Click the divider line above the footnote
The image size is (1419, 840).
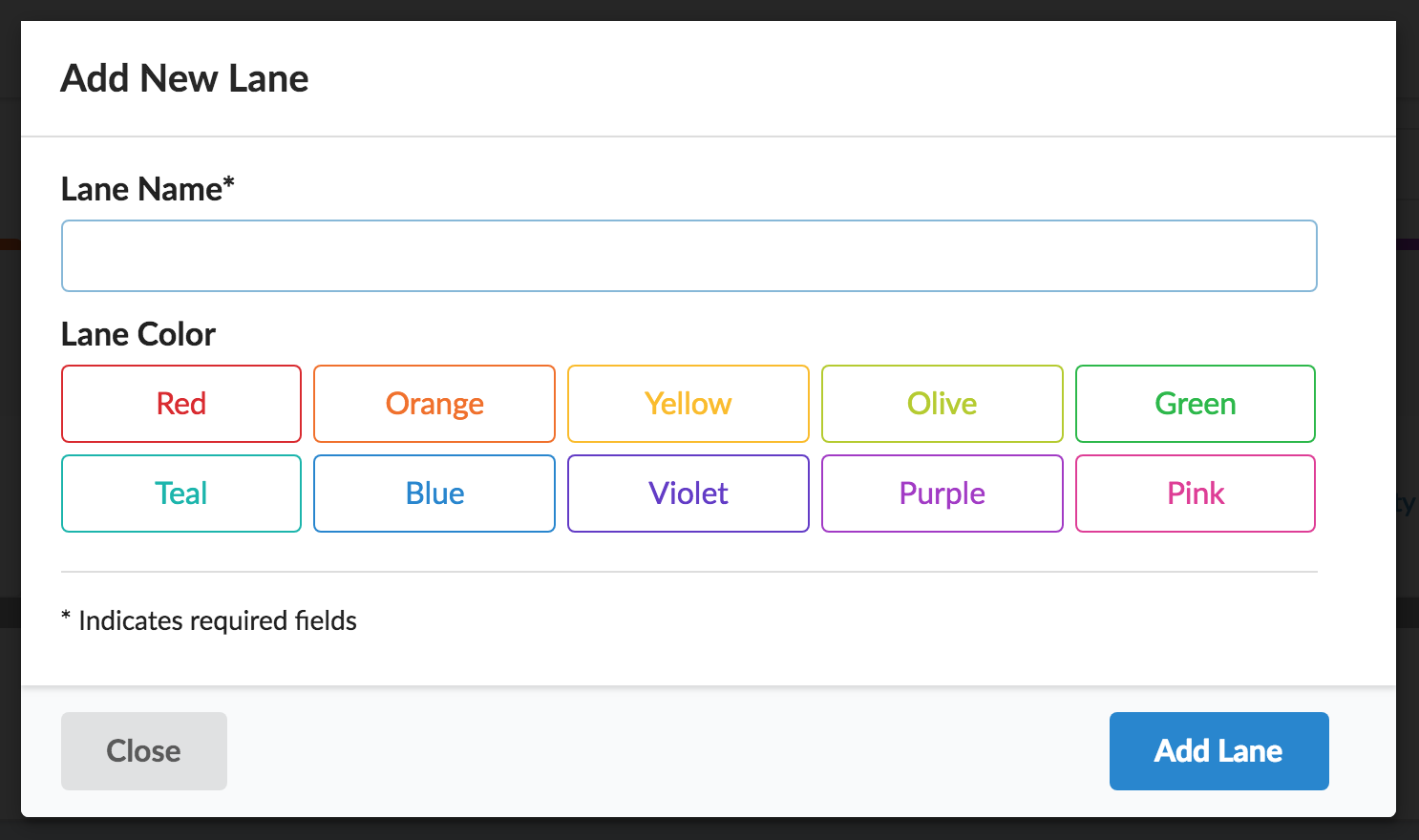(688, 572)
